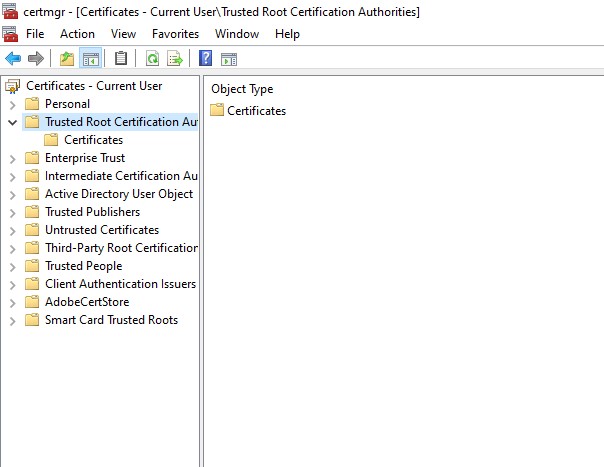Viewport: 604px width, 467px height.
Task: Expand the Personal store node
Action: (x=12, y=104)
